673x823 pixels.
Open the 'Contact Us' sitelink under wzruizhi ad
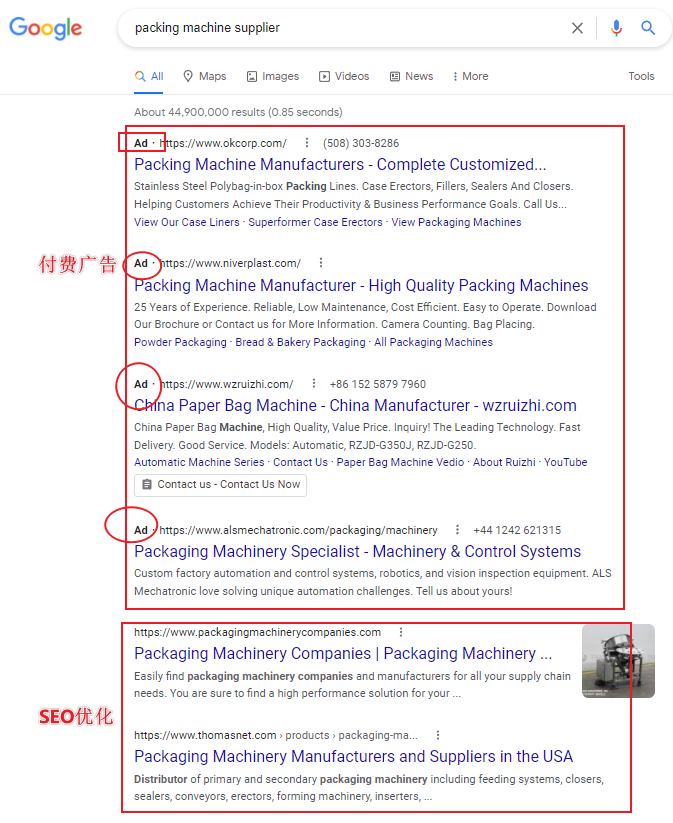tap(300, 462)
